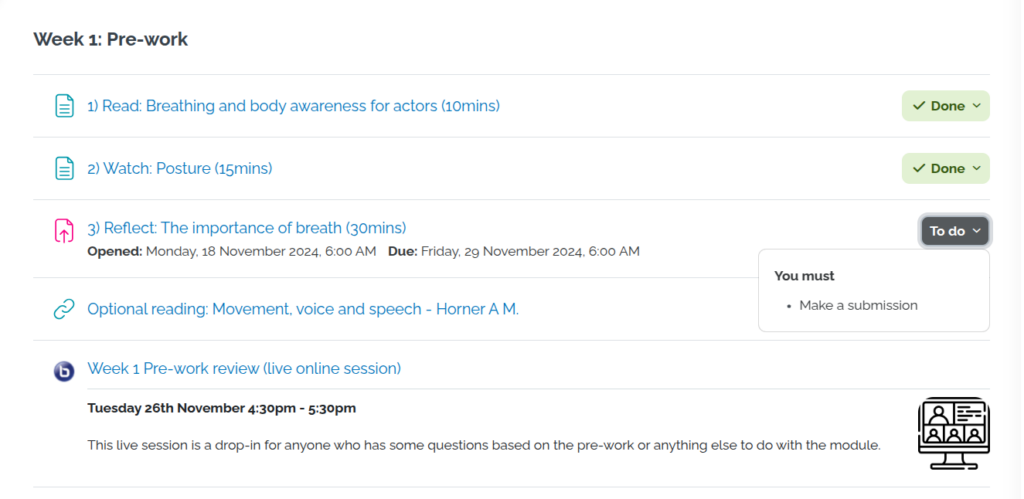
Task: Click the checkmark on Posture Done button
Action: 918,169
